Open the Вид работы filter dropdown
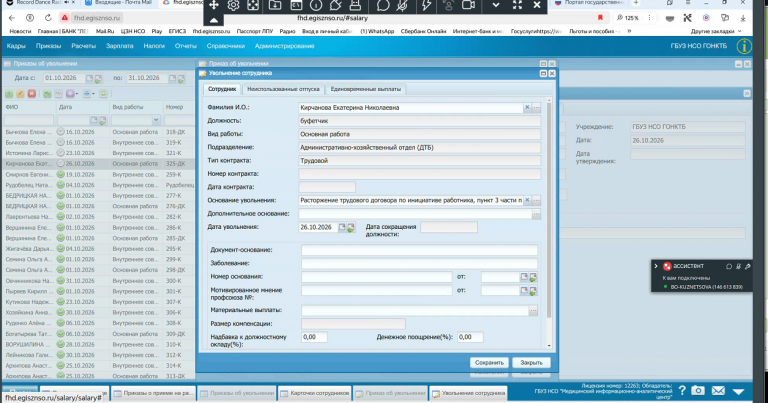768x403 pixels. [x=156, y=119]
